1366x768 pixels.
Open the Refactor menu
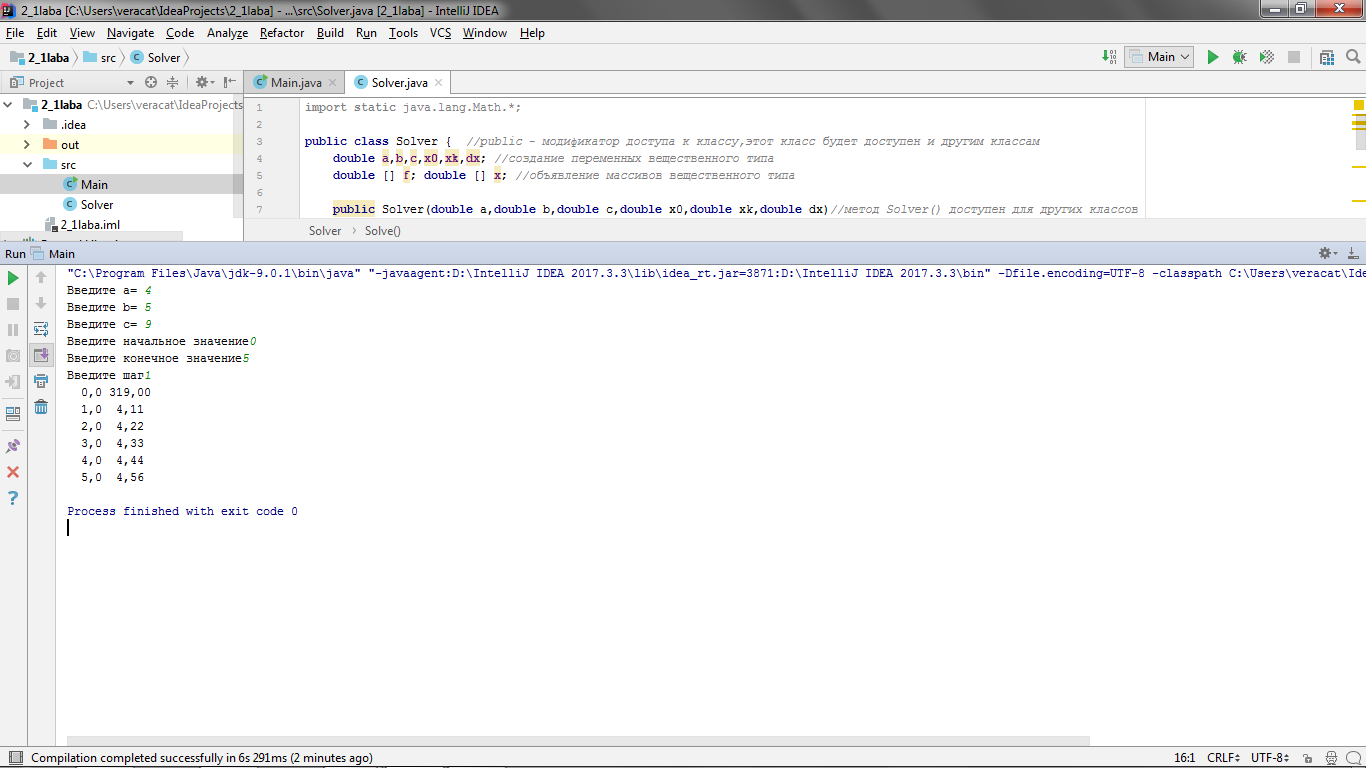coord(281,33)
